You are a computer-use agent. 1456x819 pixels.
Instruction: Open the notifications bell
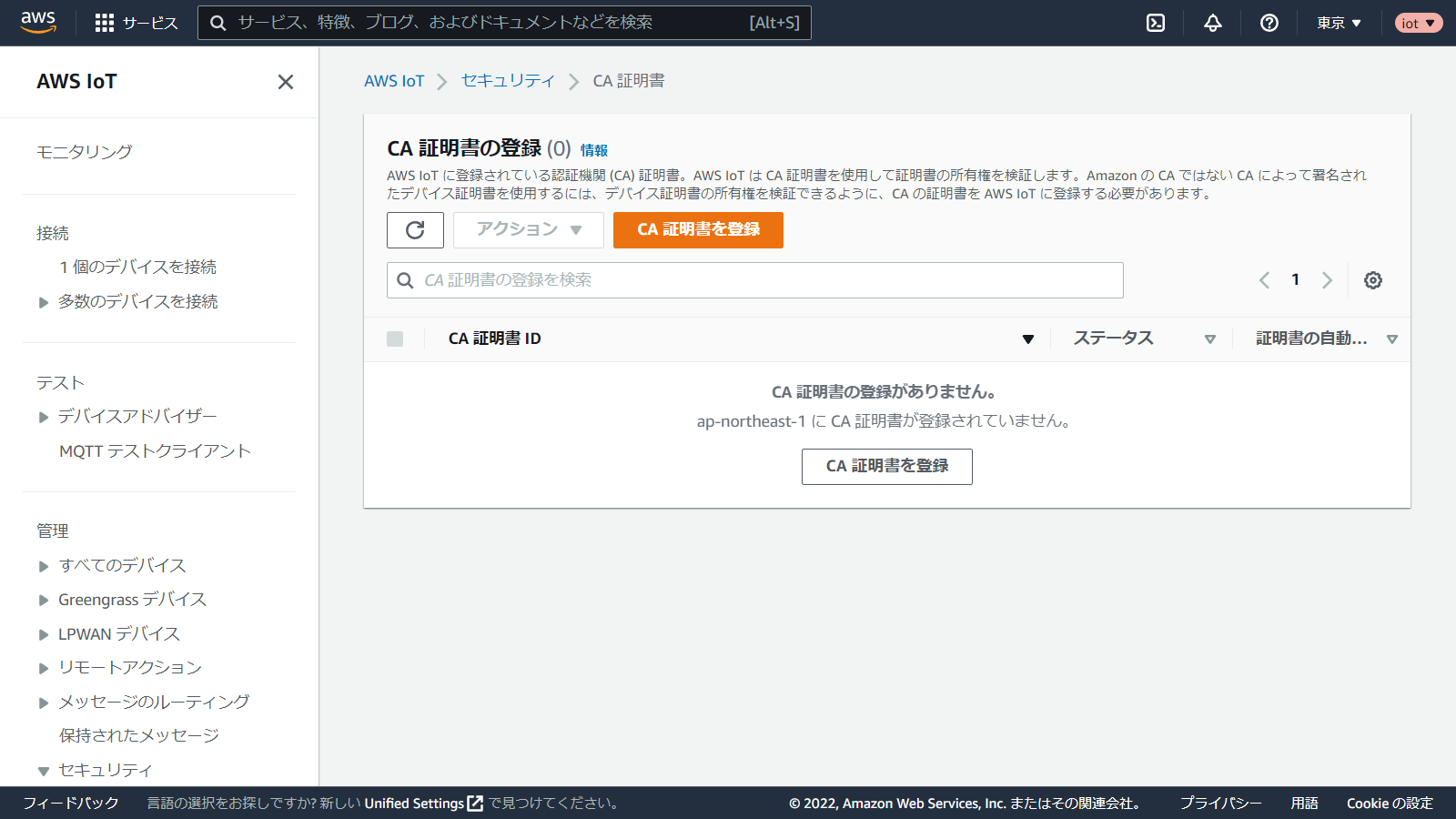pyautogui.click(x=1213, y=23)
